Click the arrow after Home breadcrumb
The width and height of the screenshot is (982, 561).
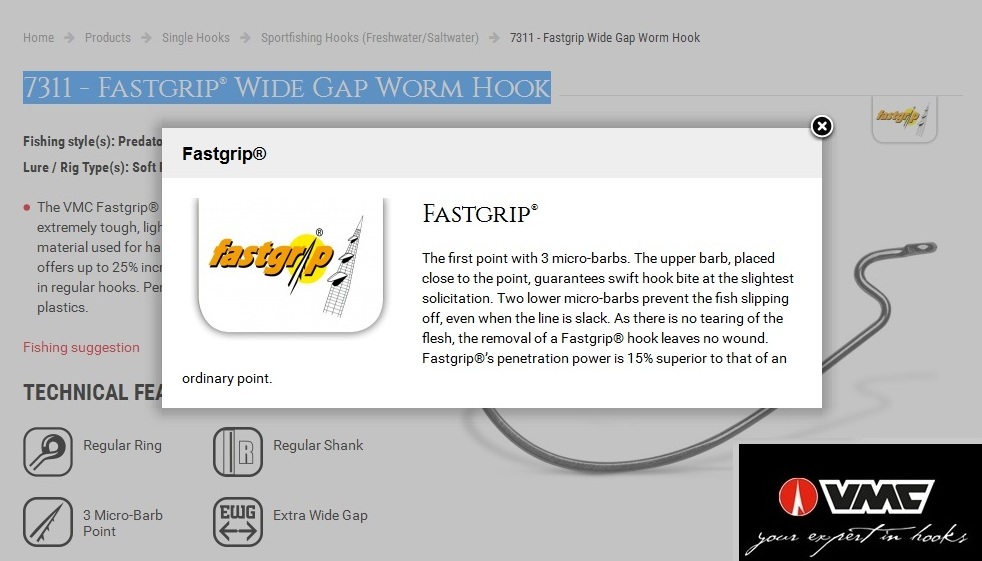(69, 38)
